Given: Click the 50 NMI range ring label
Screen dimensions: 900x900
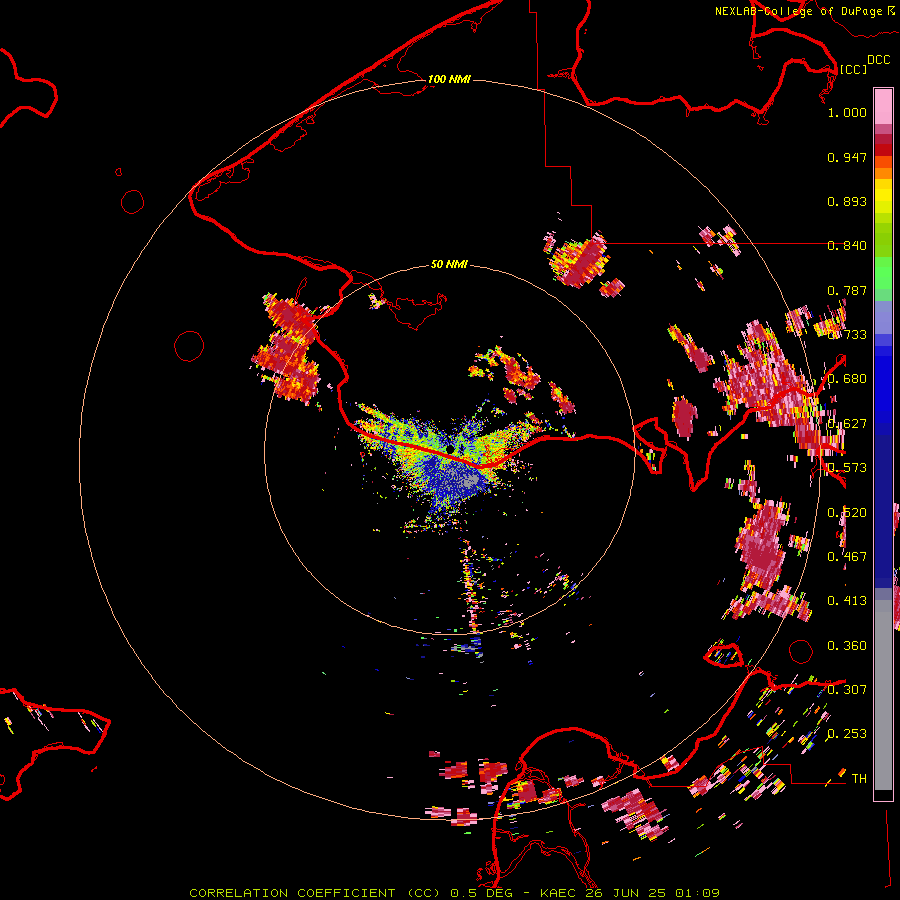Looking at the screenshot, I should tap(449, 264).
